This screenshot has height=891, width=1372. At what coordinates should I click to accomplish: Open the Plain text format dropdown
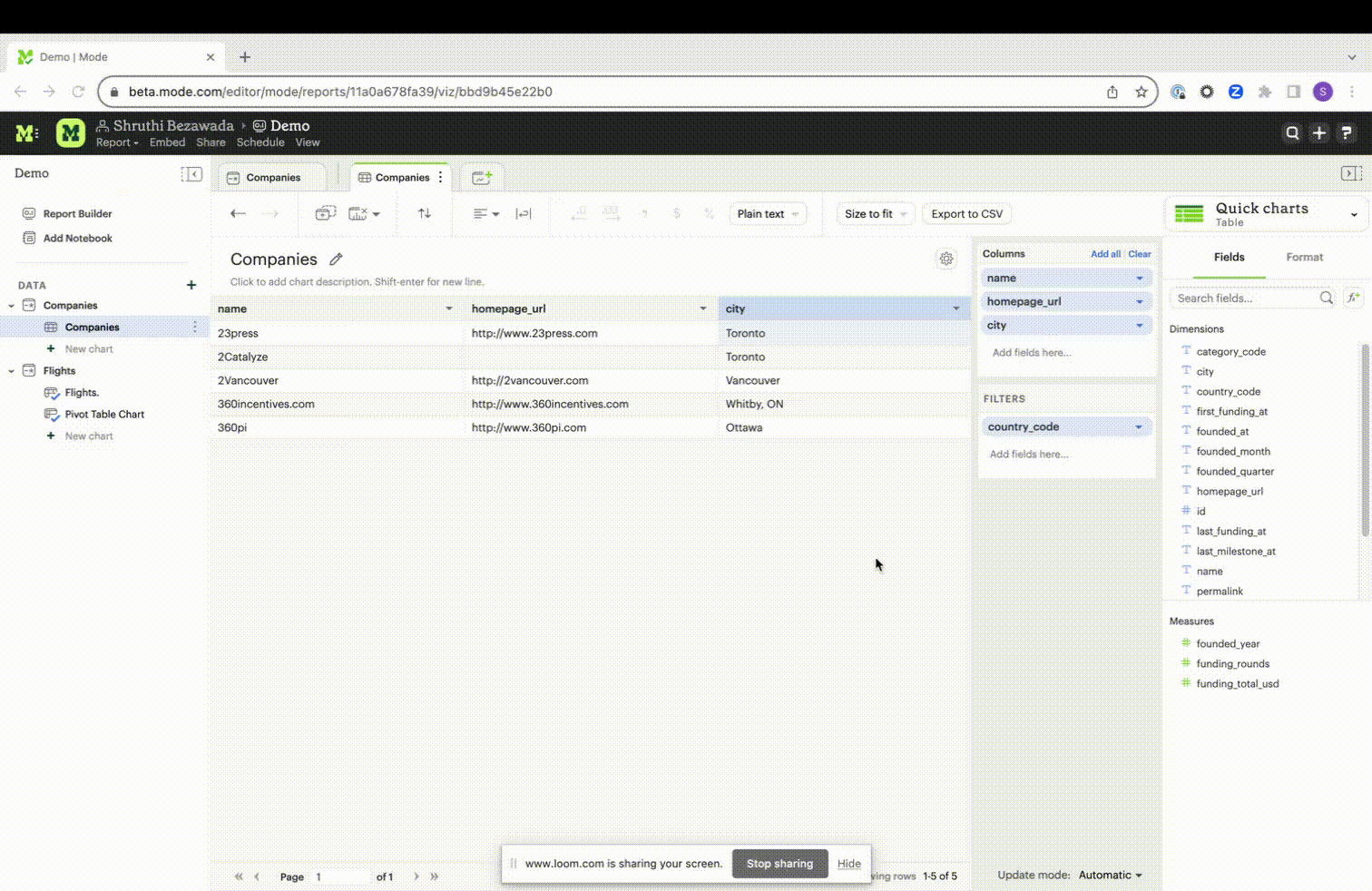click(768, 214)
